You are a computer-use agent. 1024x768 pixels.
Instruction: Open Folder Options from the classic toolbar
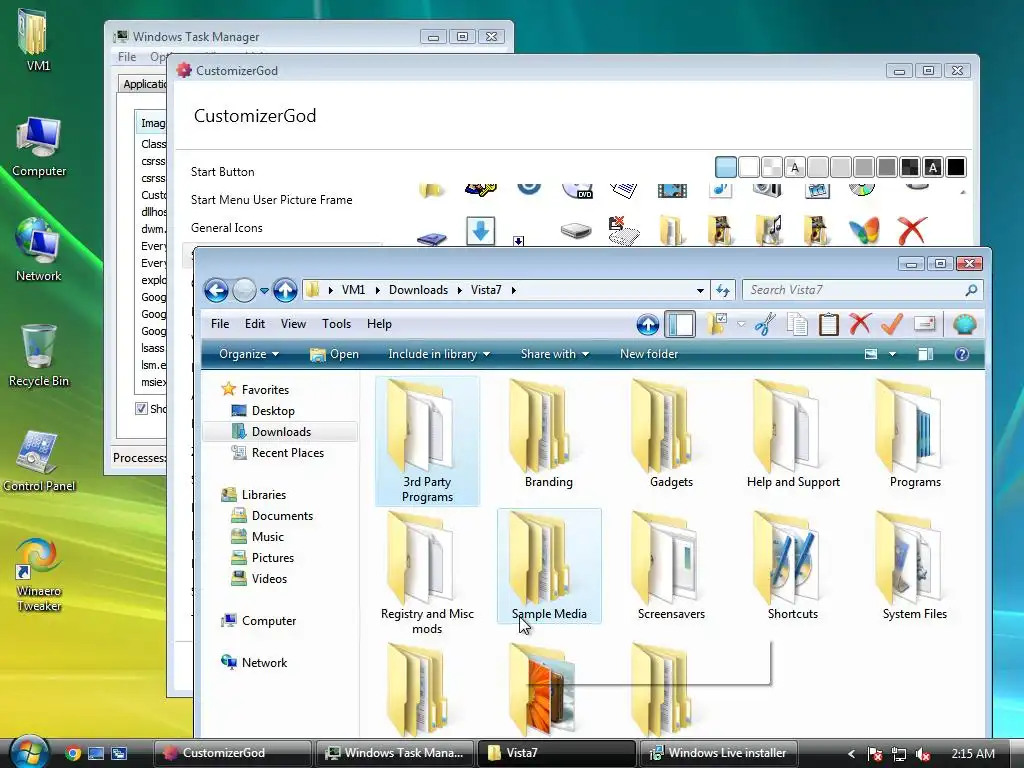coord(716,324)
